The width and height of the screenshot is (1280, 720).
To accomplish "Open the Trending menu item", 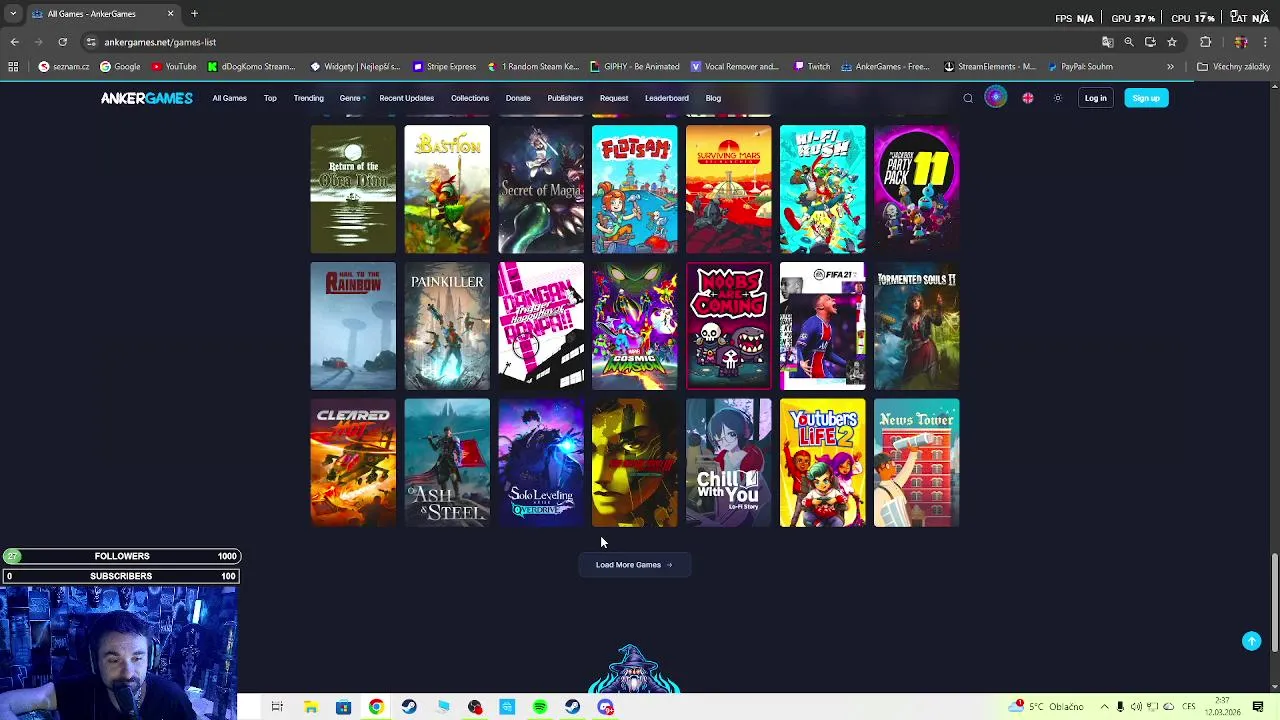I will click(308, 98).
